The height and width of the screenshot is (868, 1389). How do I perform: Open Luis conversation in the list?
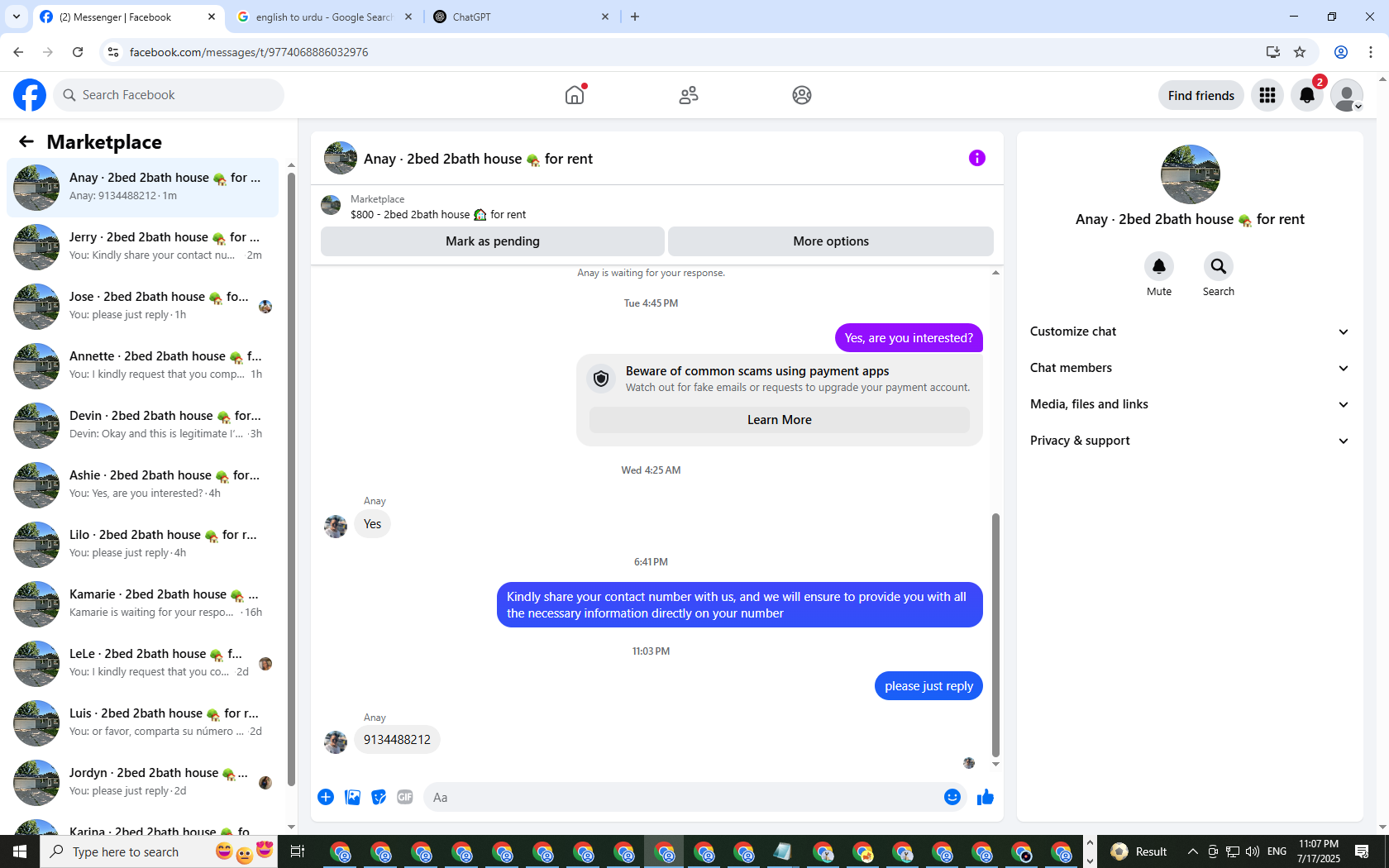tap(142, 723)
